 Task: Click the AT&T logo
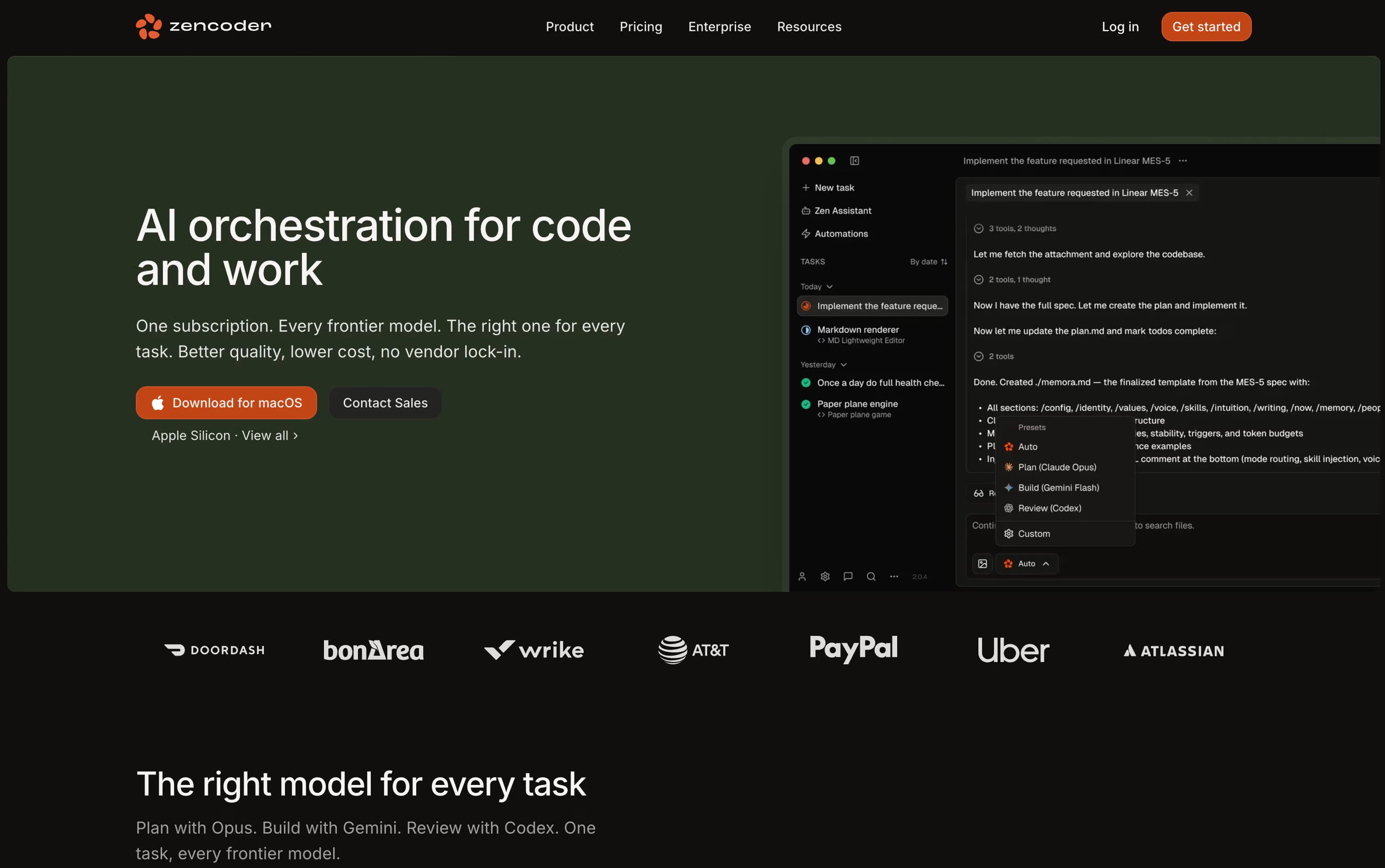pyautogui.click(x=693, y=650)
